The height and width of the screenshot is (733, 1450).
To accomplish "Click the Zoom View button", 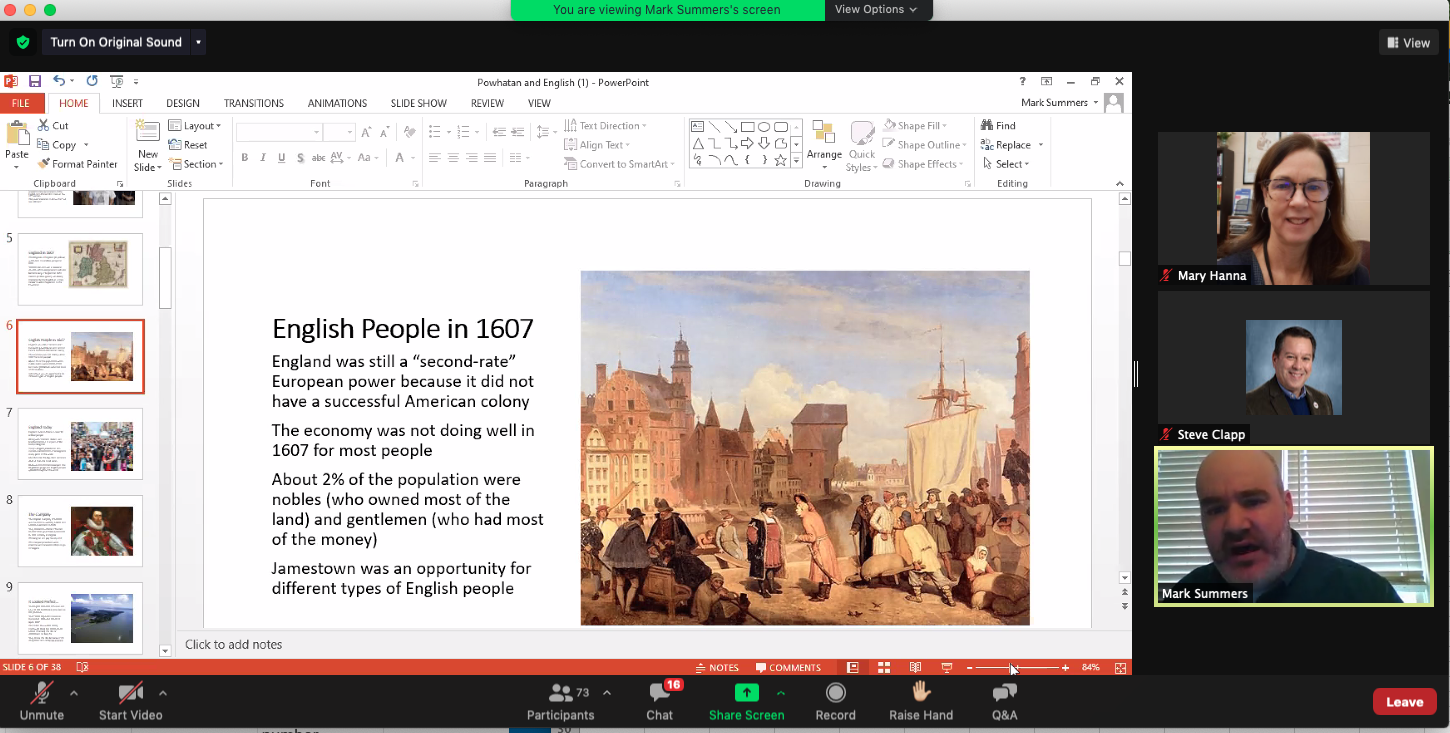I will pos(1409,42).
